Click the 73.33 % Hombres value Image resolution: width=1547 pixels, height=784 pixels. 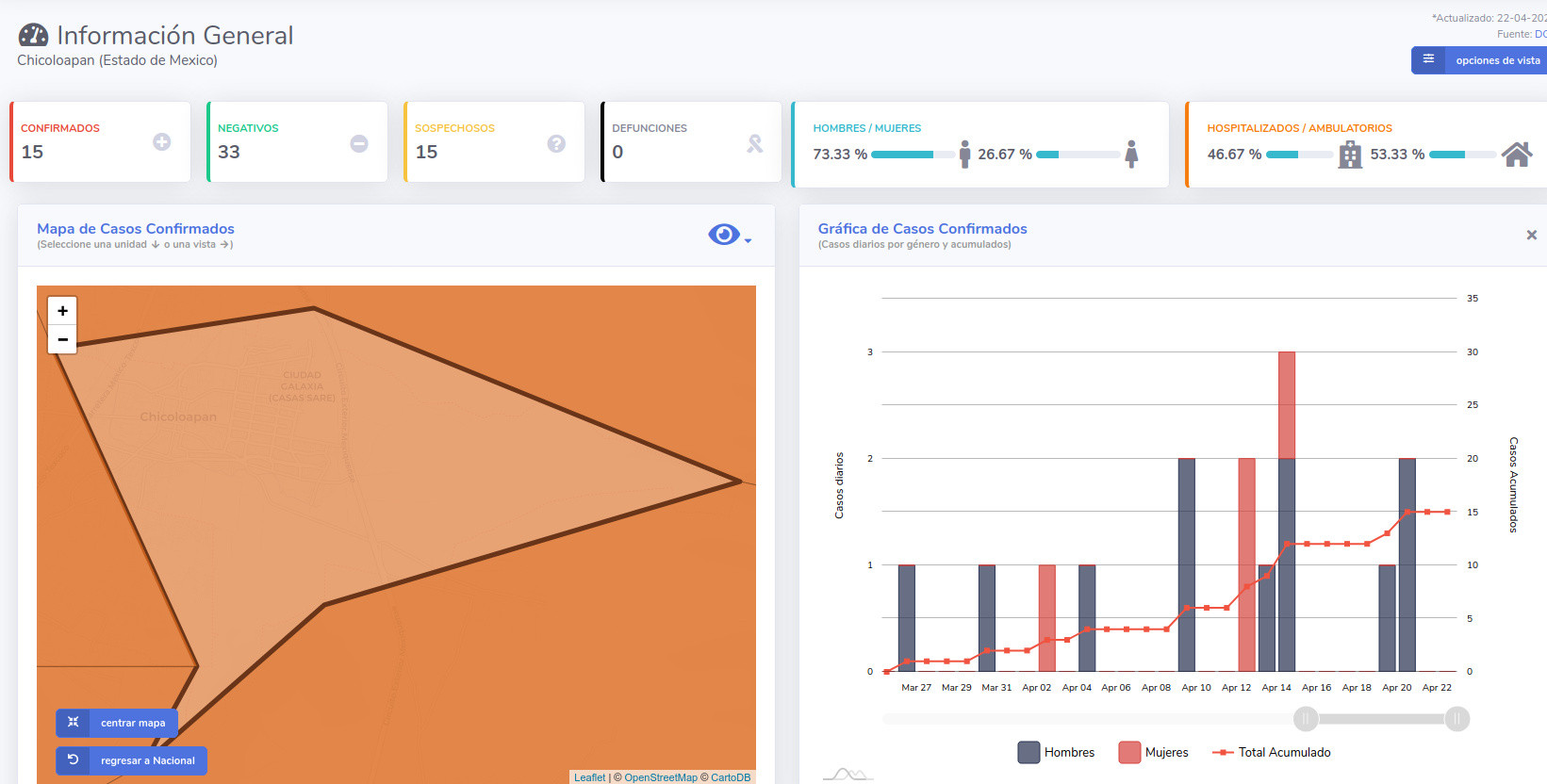point(840,154)
